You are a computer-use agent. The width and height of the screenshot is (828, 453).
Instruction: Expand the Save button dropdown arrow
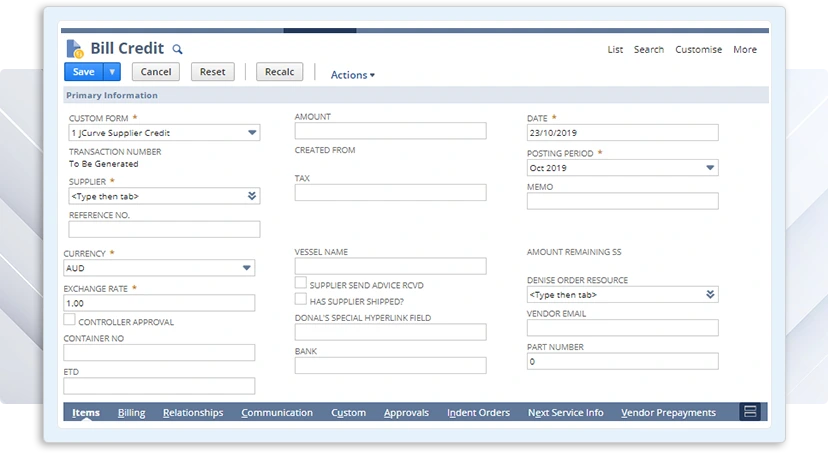pos(112,72)
